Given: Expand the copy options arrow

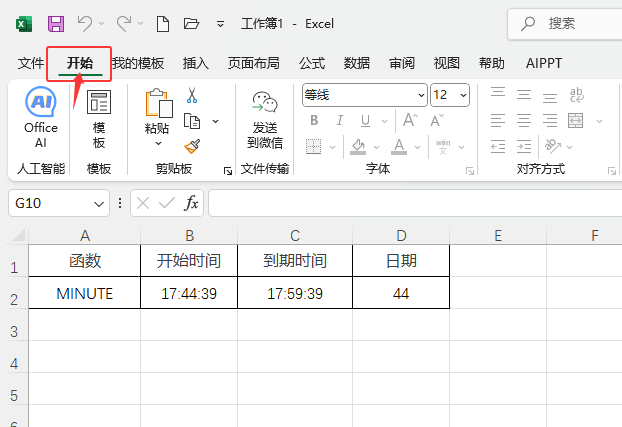Looking at the screenshot, I should point(215,121).
